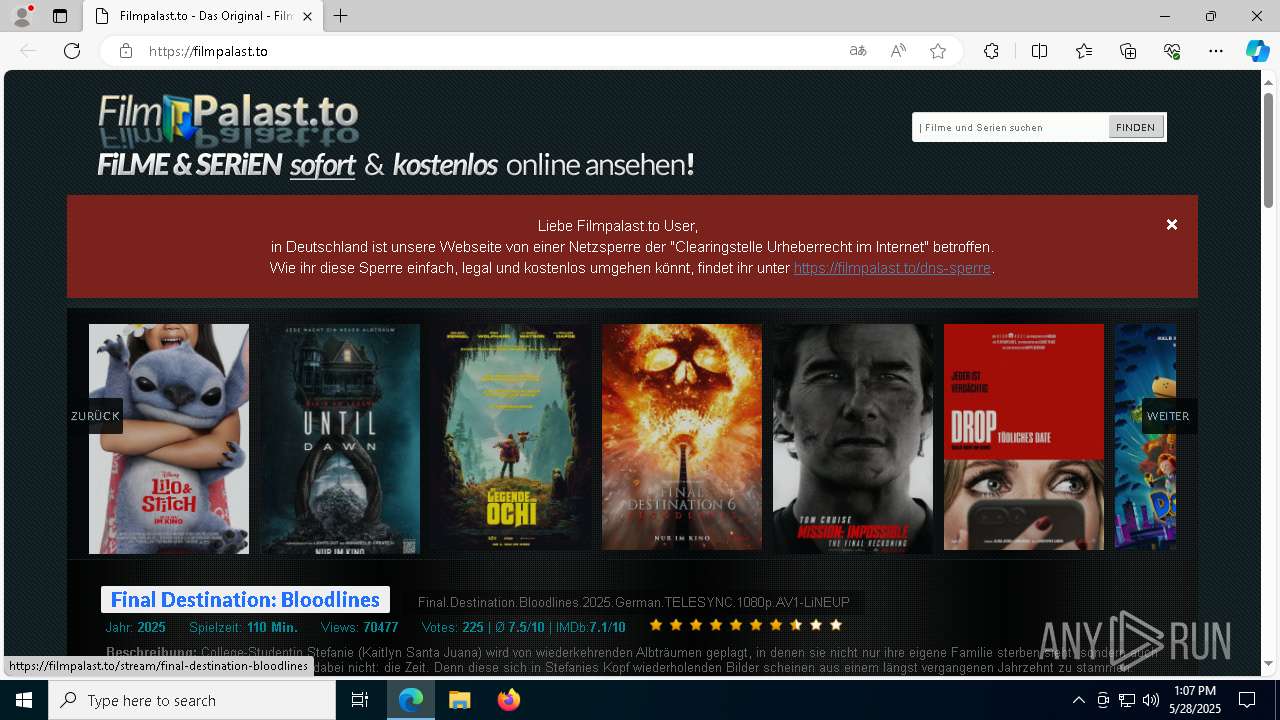Open Browser essentials icon

[x=1172, y=51]
